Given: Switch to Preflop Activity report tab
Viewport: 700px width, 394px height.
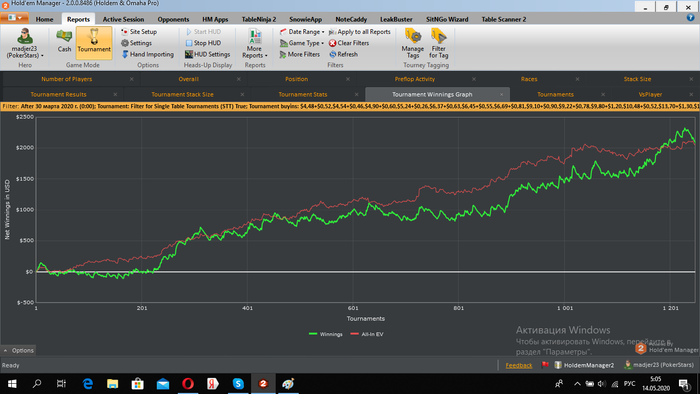Looking at the screenshot, I should coord(414,79).
